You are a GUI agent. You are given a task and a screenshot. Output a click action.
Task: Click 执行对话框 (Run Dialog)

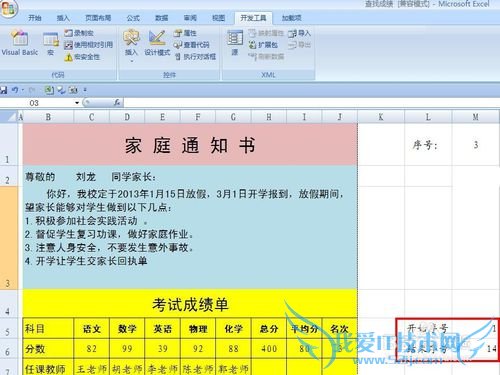point(195,57)
